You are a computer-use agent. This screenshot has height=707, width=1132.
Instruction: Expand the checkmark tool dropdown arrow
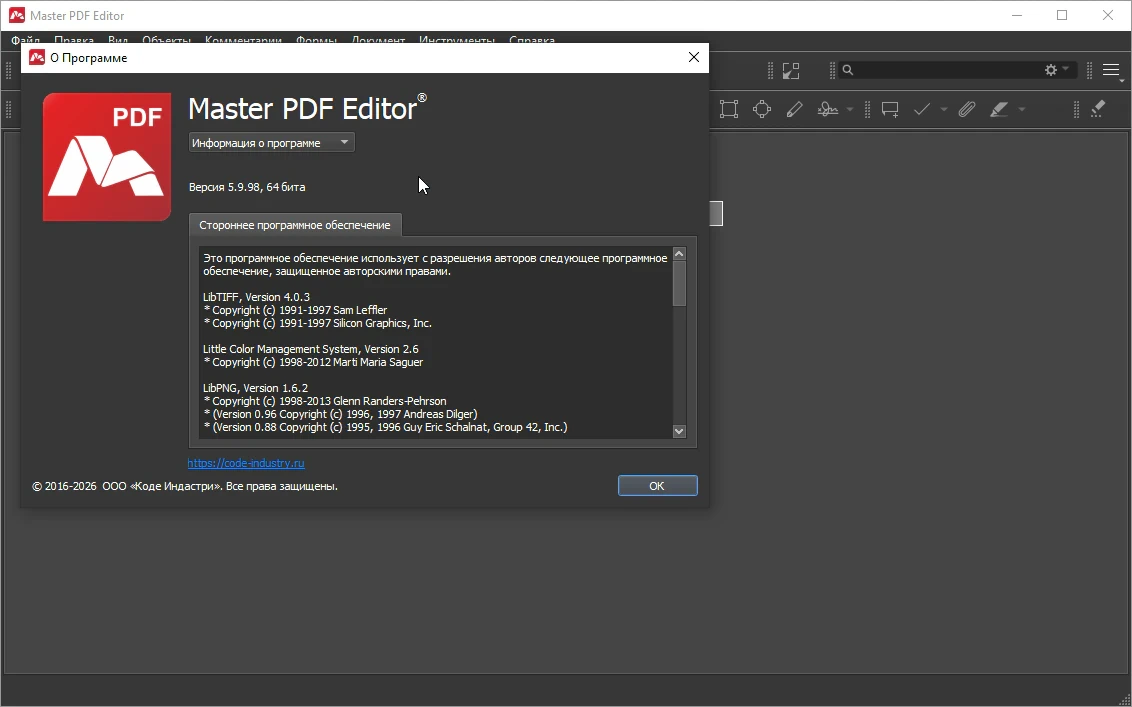click(x=944, y=110)
